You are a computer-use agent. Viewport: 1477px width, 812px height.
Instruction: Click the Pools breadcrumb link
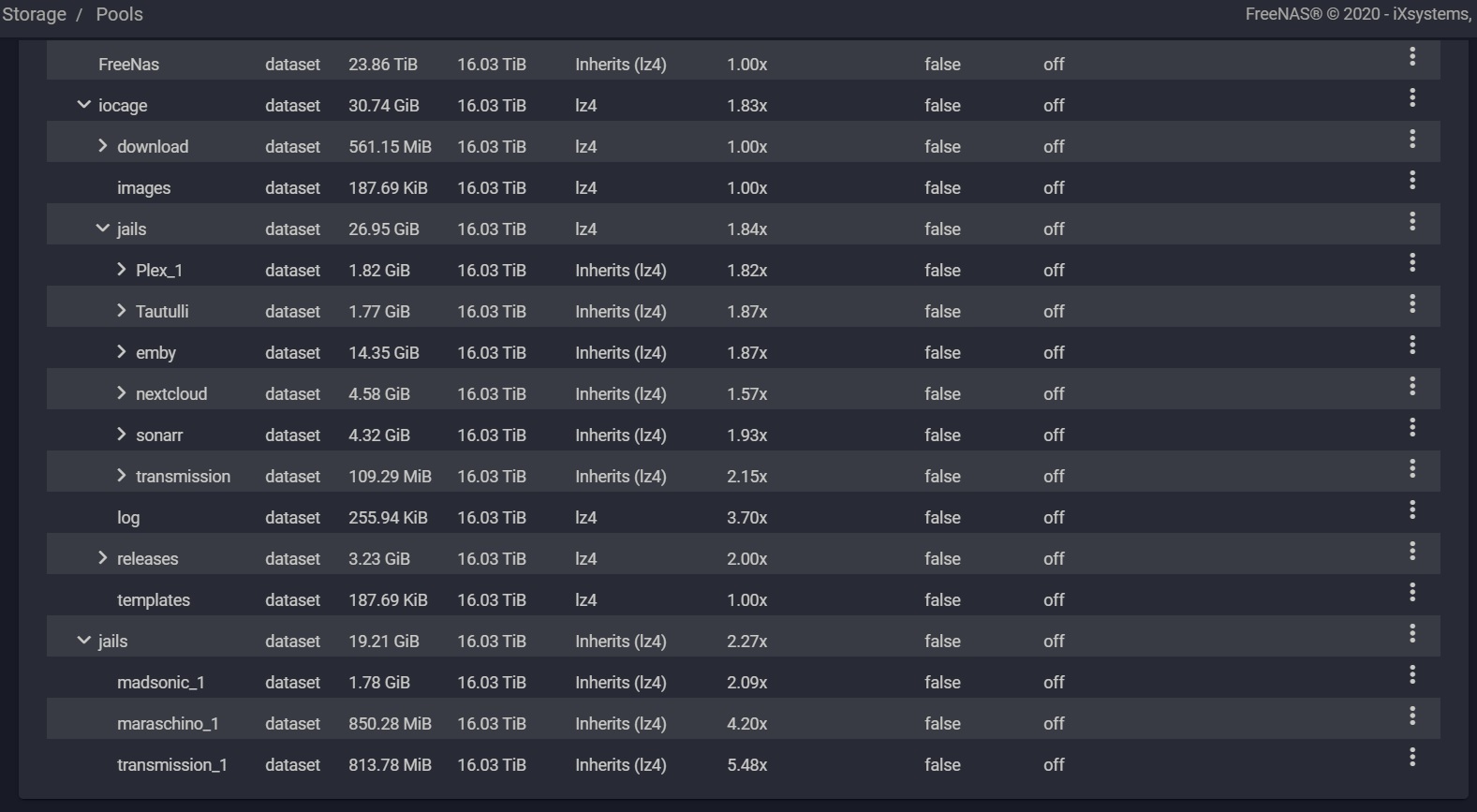119,15
